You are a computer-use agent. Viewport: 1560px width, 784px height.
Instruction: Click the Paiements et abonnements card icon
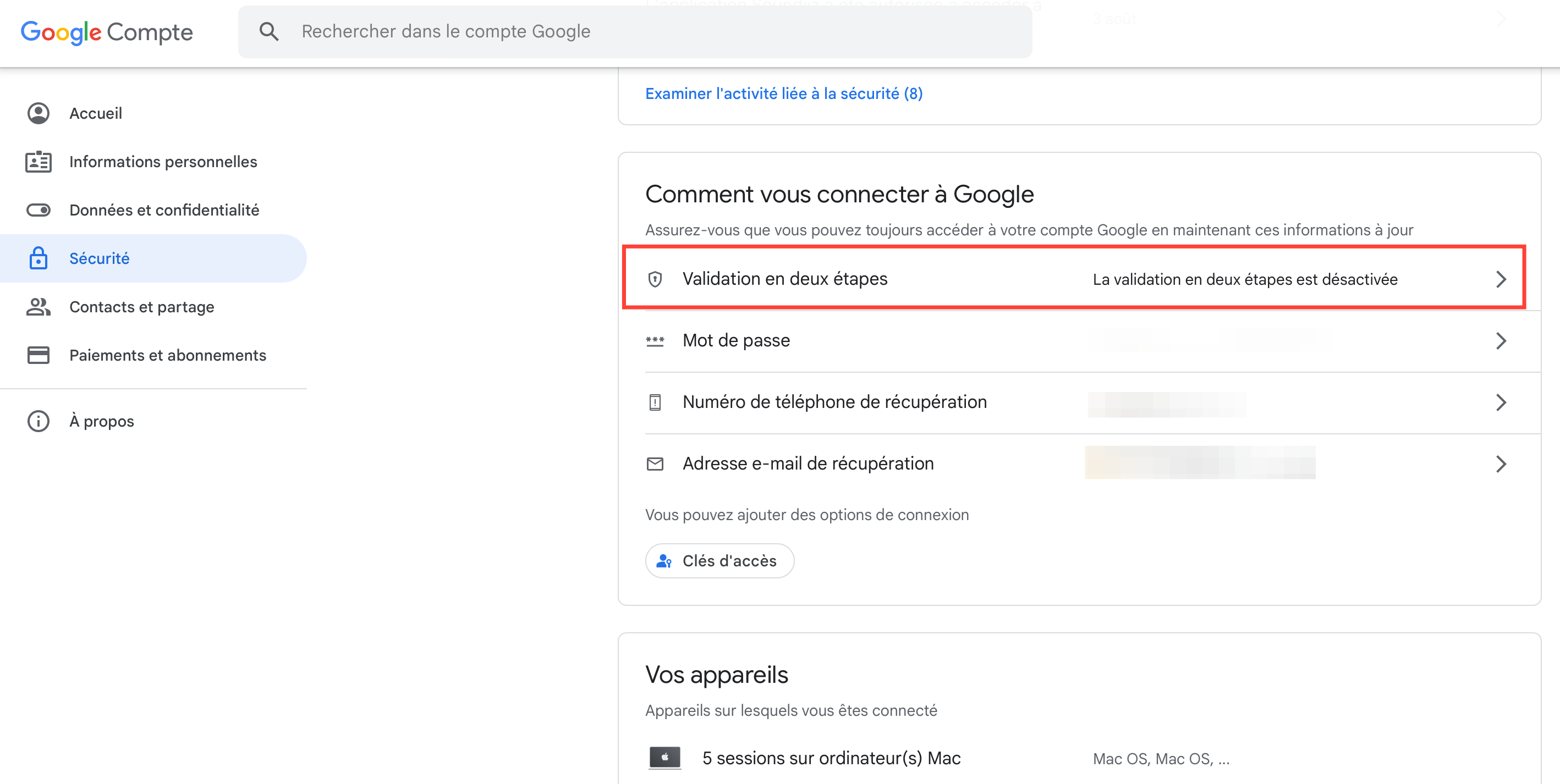38,355
